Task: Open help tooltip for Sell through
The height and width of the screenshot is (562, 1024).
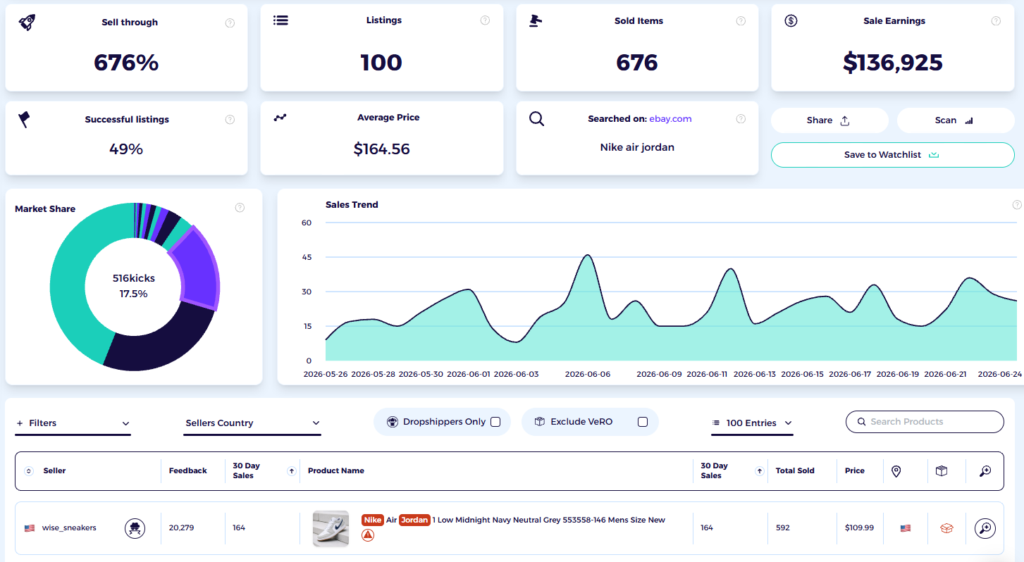Action: point(230,23)
